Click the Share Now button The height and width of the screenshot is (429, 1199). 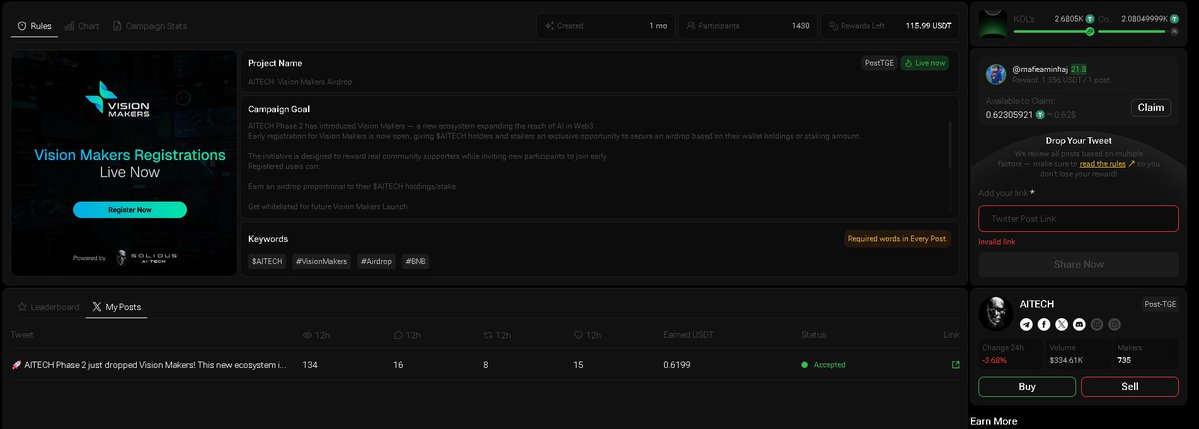pos(1078,264)
